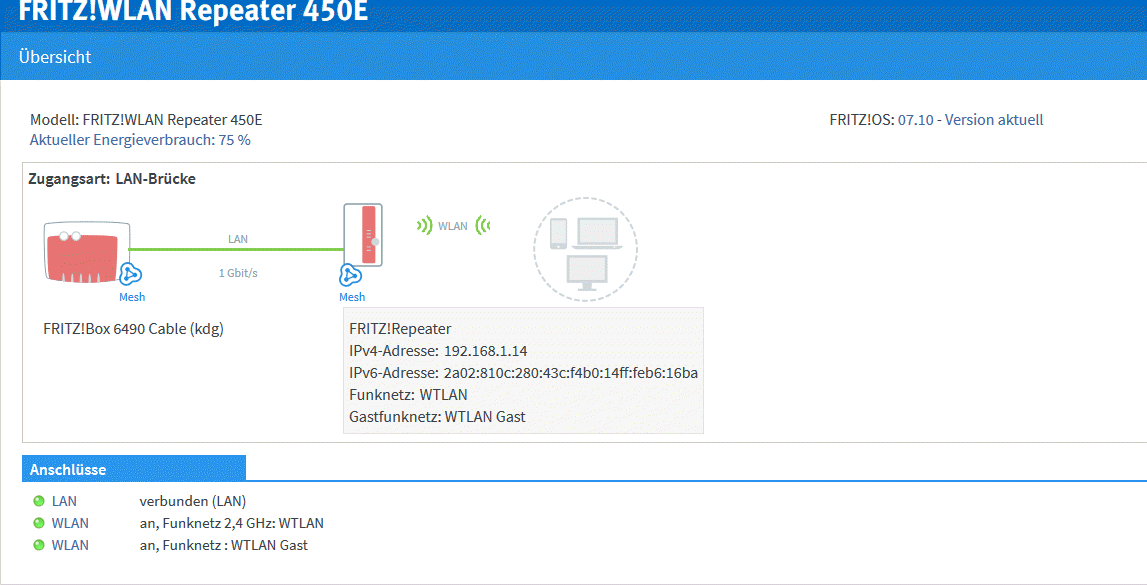Click the Mesh label below the repeater

pyautogui.click(x=352, y=297)
